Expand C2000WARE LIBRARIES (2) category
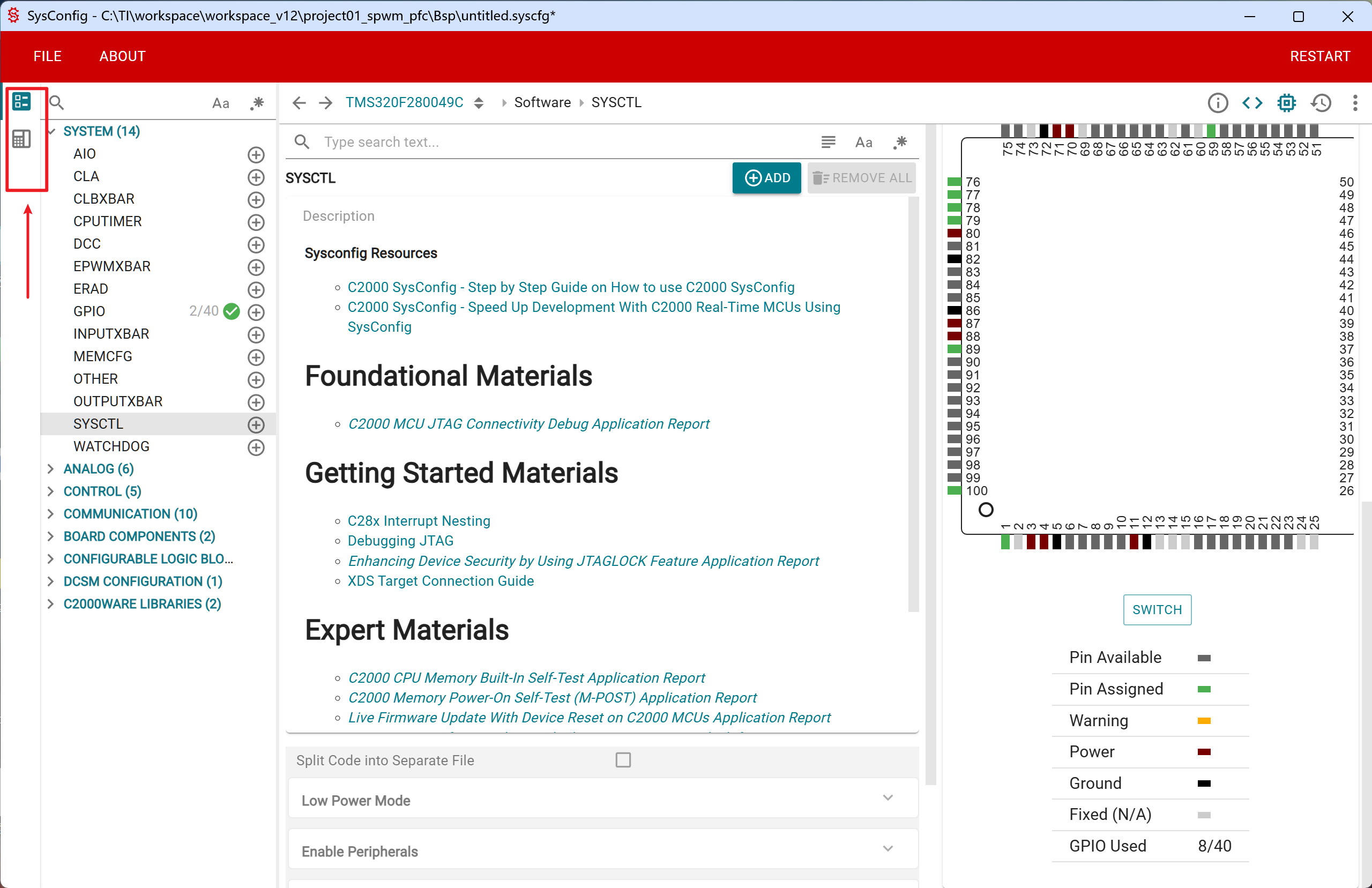The image size is (1372, 888). point(51,604)
